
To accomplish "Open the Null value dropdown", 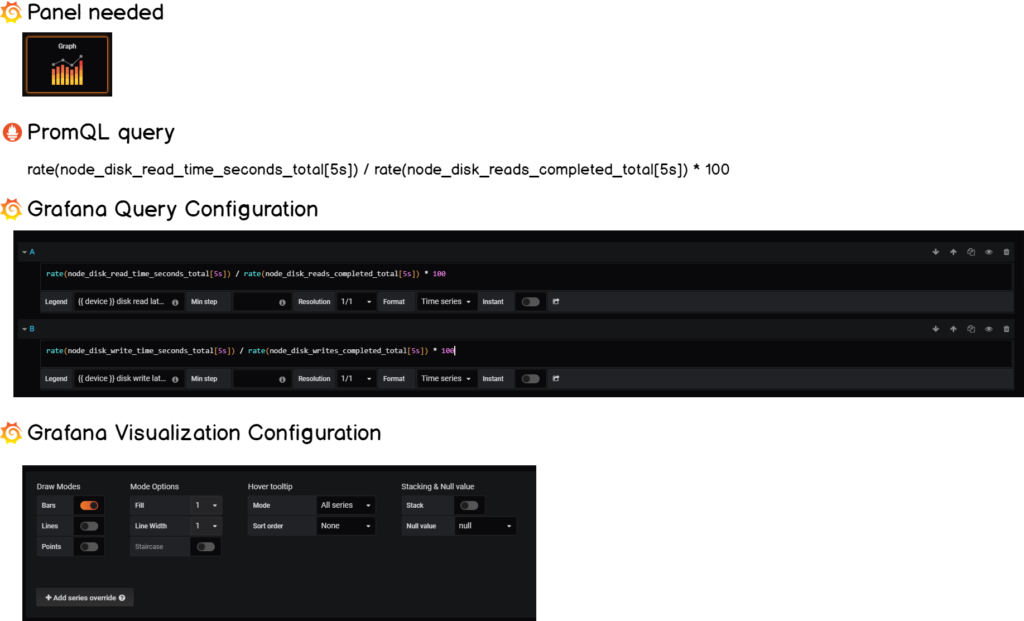I will click(x=485, y=526).
